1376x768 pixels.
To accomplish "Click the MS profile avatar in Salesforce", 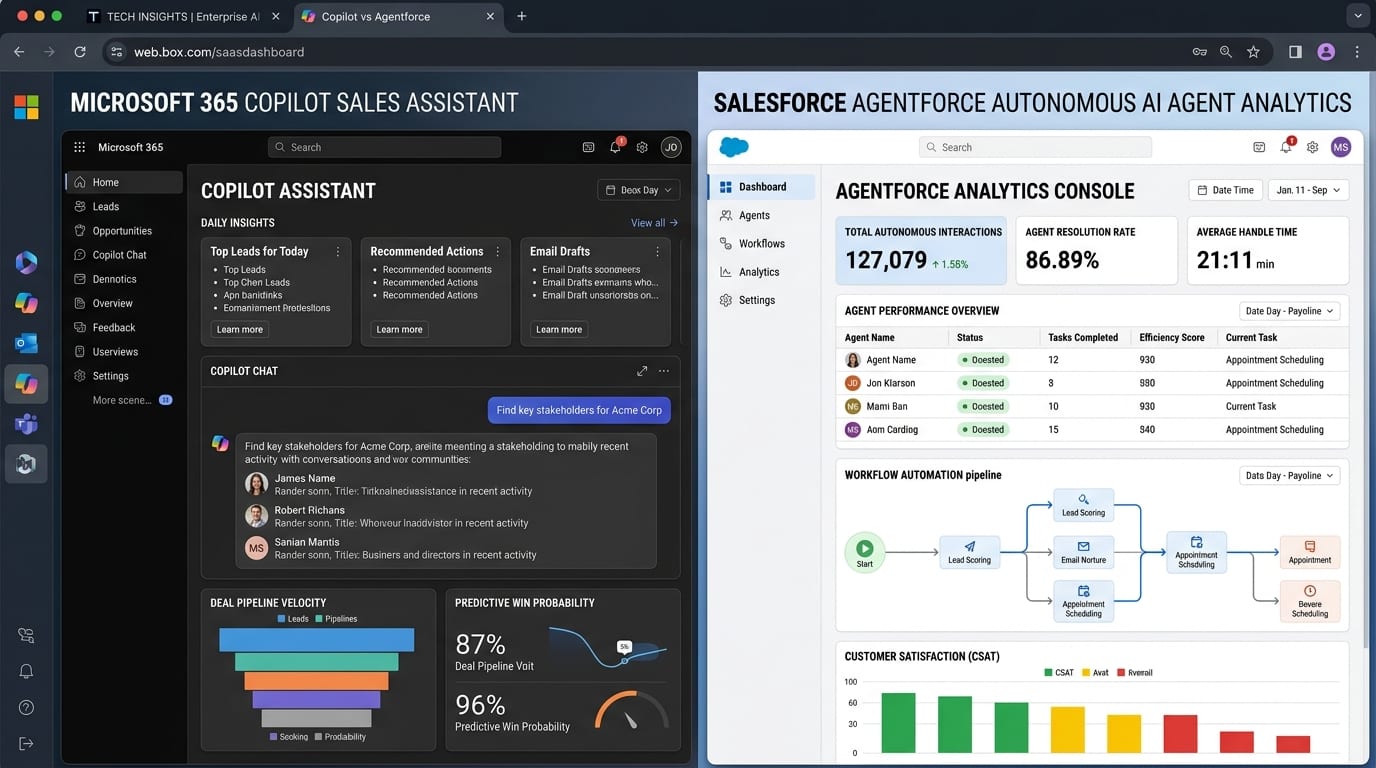I will click(1341, 147).
